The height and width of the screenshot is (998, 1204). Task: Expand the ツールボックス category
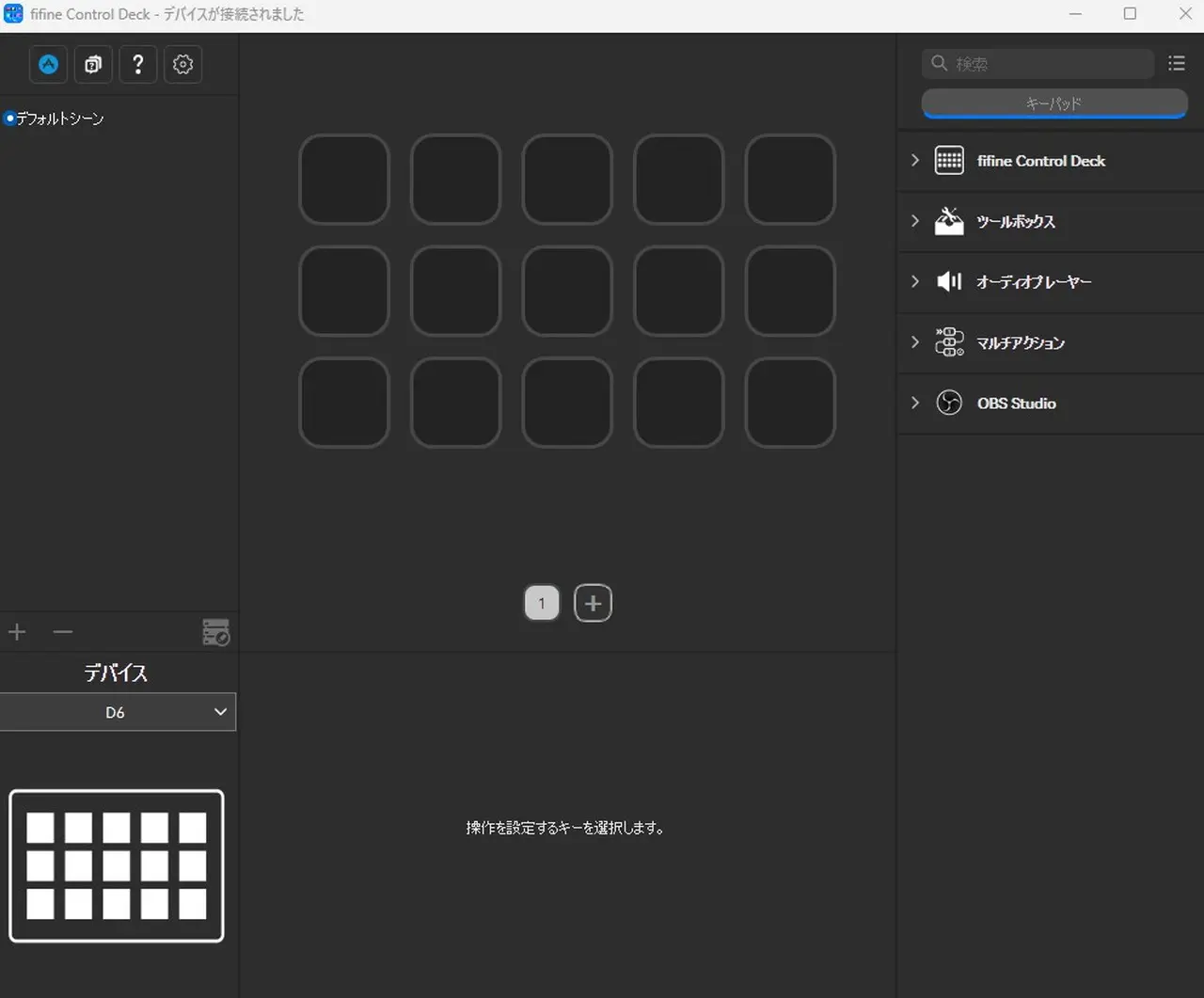tap(915, 221)
